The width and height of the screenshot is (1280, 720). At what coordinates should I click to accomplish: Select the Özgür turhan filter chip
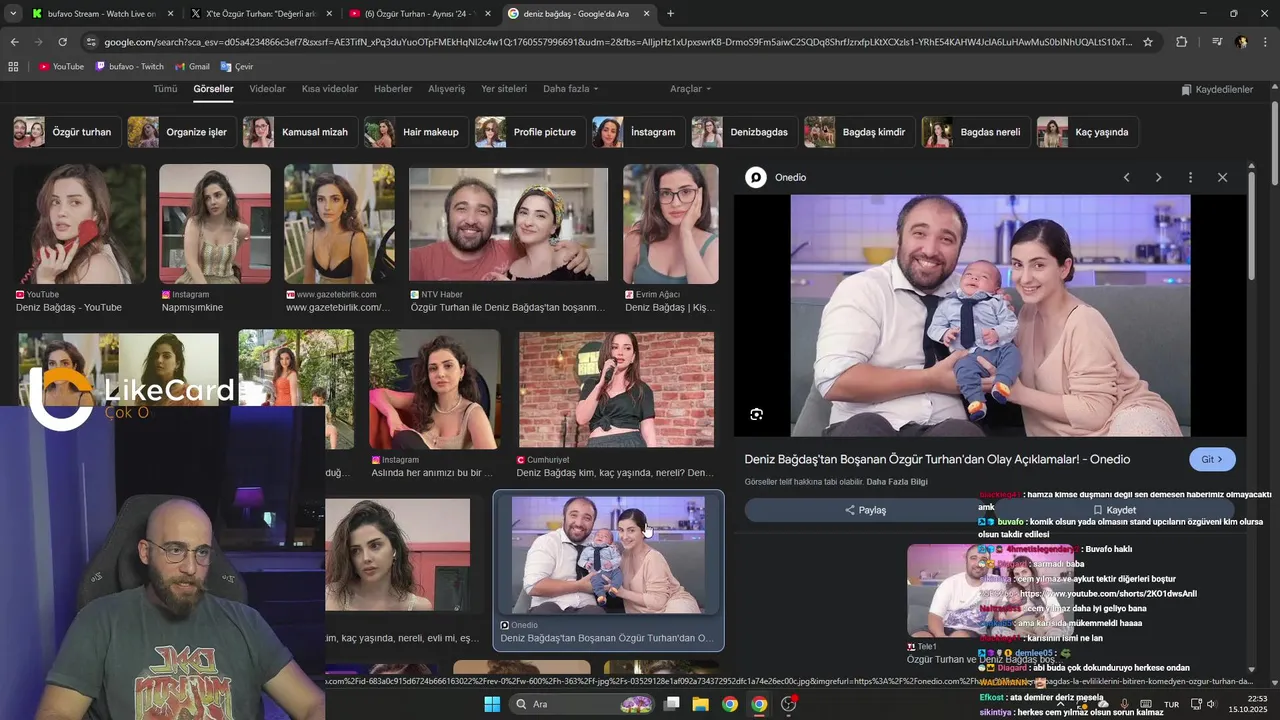[x=67, y=132]
